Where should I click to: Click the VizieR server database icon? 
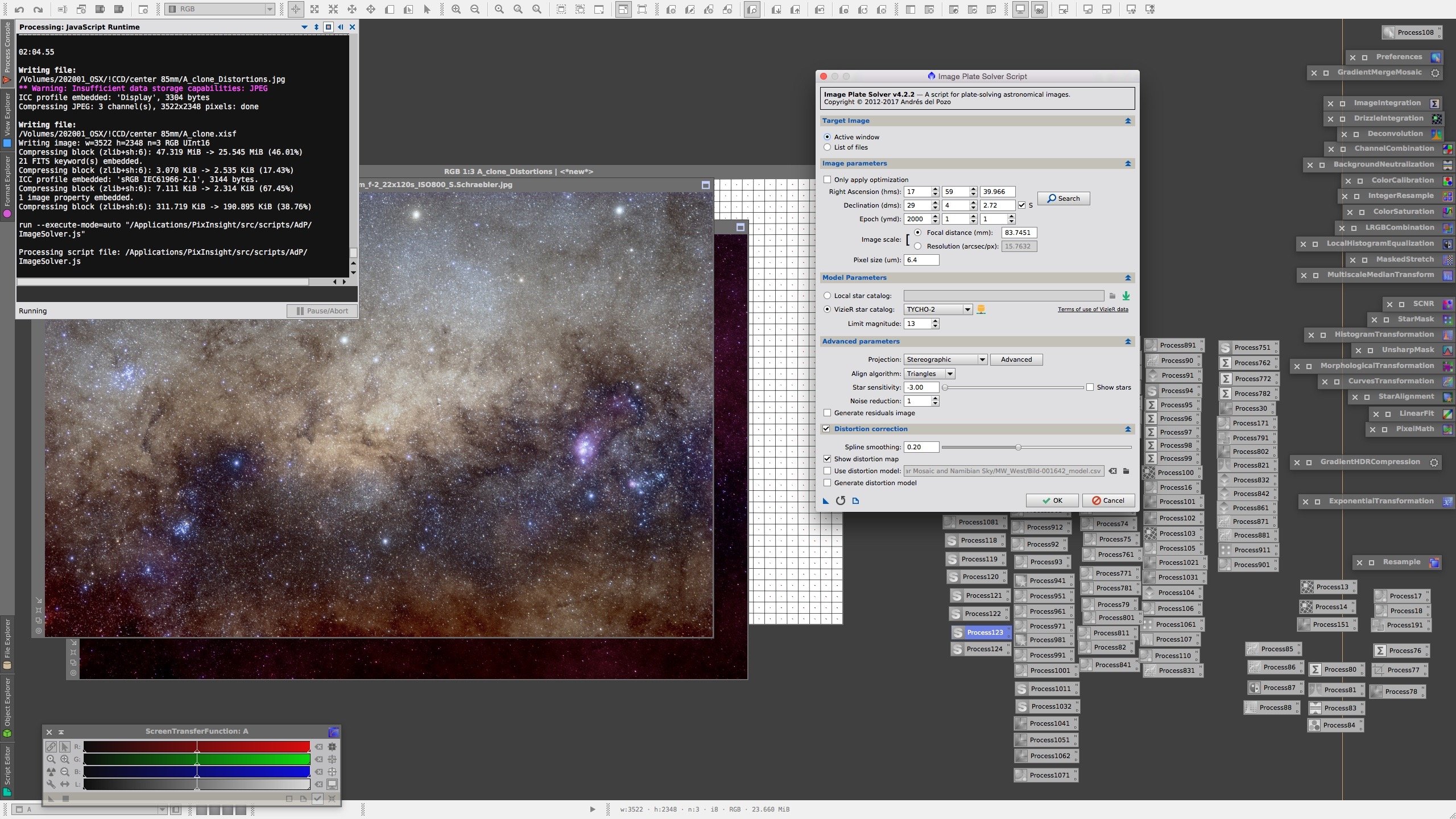(x=981, y=309)
